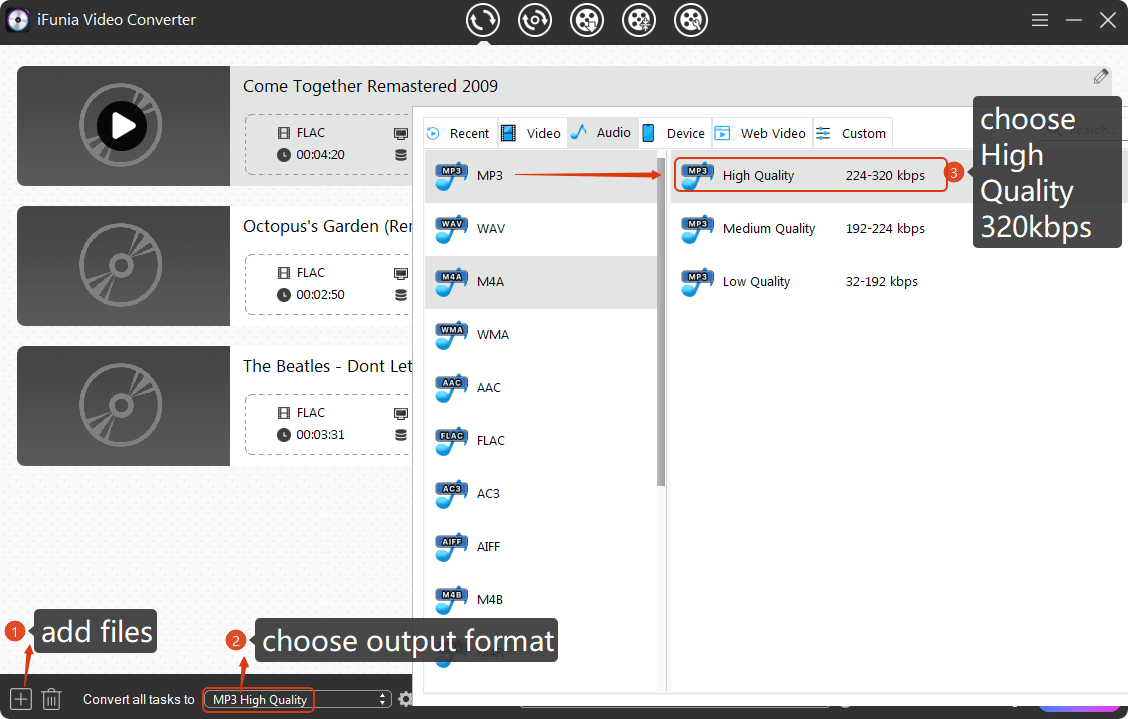
Task: Click the trash delete icon
Action: (53, 699)
